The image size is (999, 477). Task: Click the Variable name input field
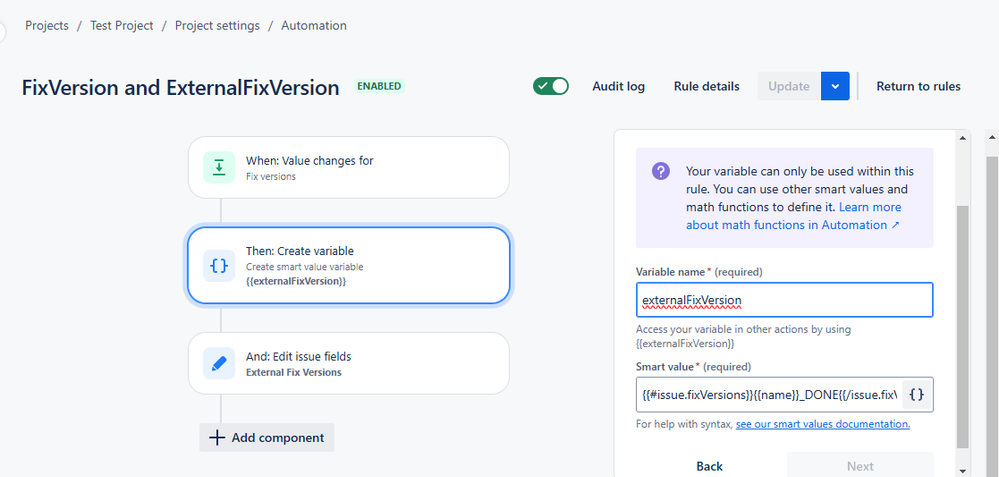(x=784, y=299)
